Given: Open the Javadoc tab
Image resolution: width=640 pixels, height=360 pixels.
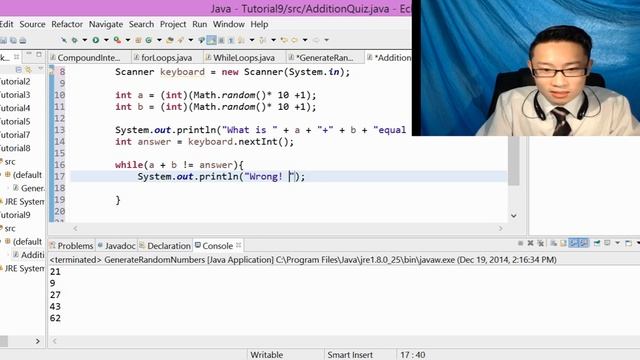Looking at the screenshot, I should (x=116, y=246).
